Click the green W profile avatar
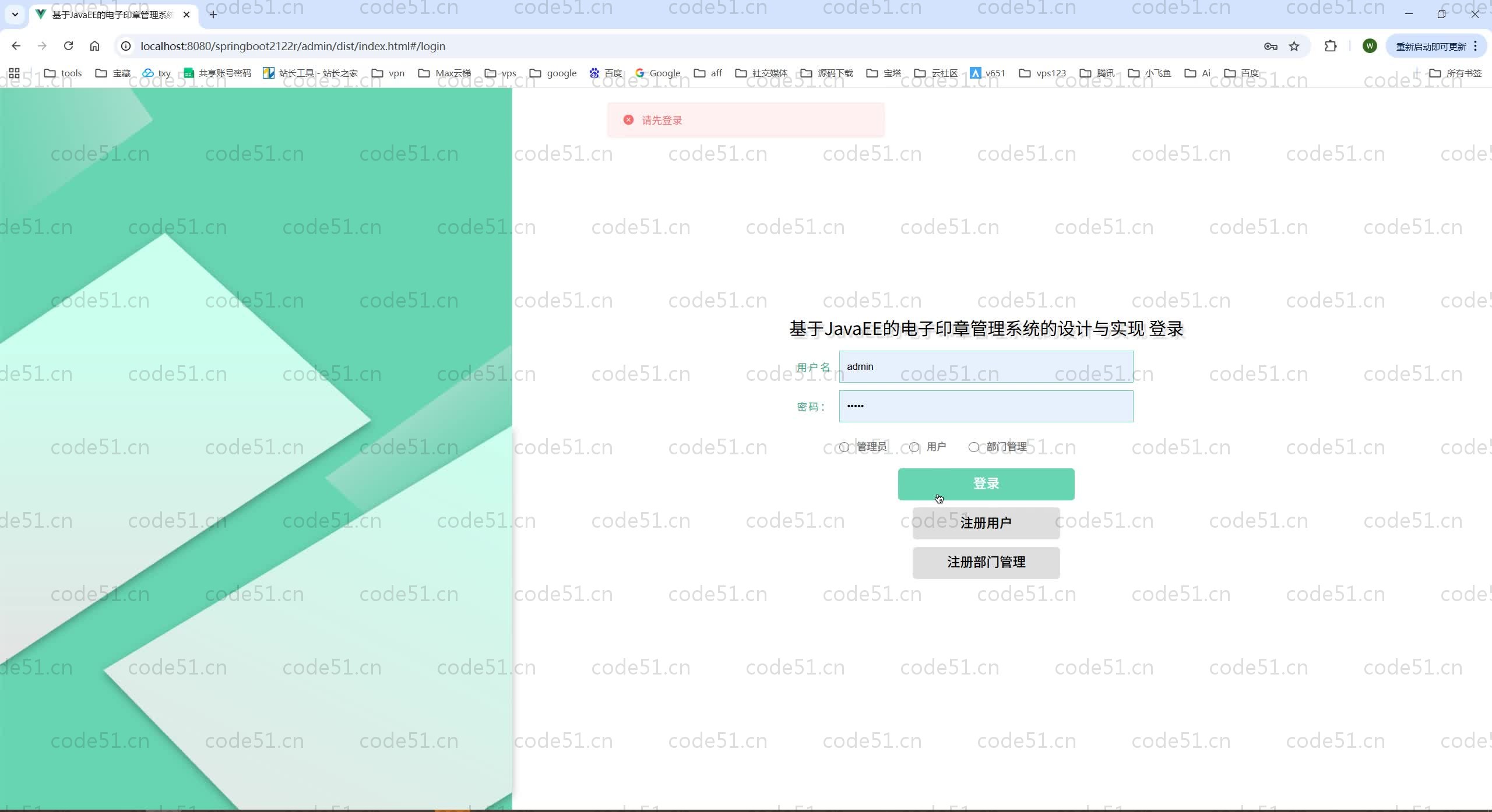The height and width of the screenshot is (812, 1492). click(1370, 46)
